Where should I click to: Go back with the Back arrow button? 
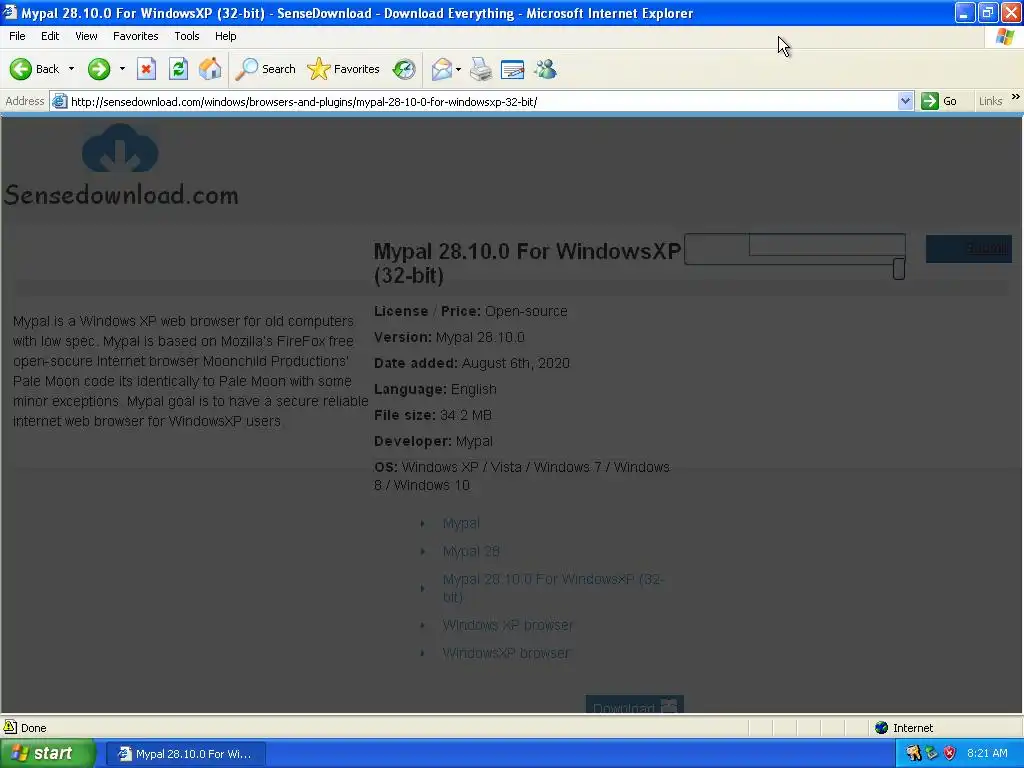[34, 69]
